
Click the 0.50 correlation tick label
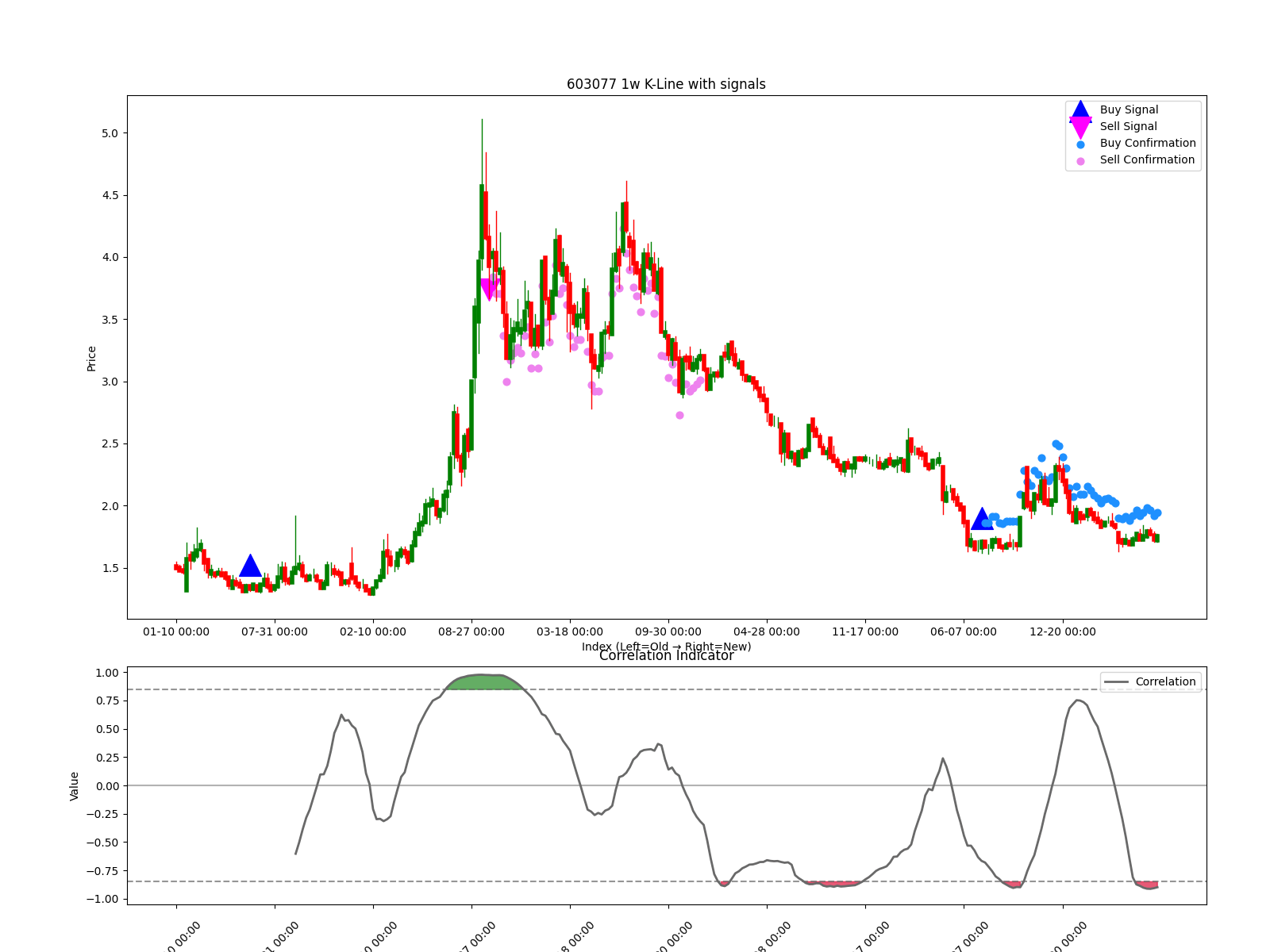106,729
